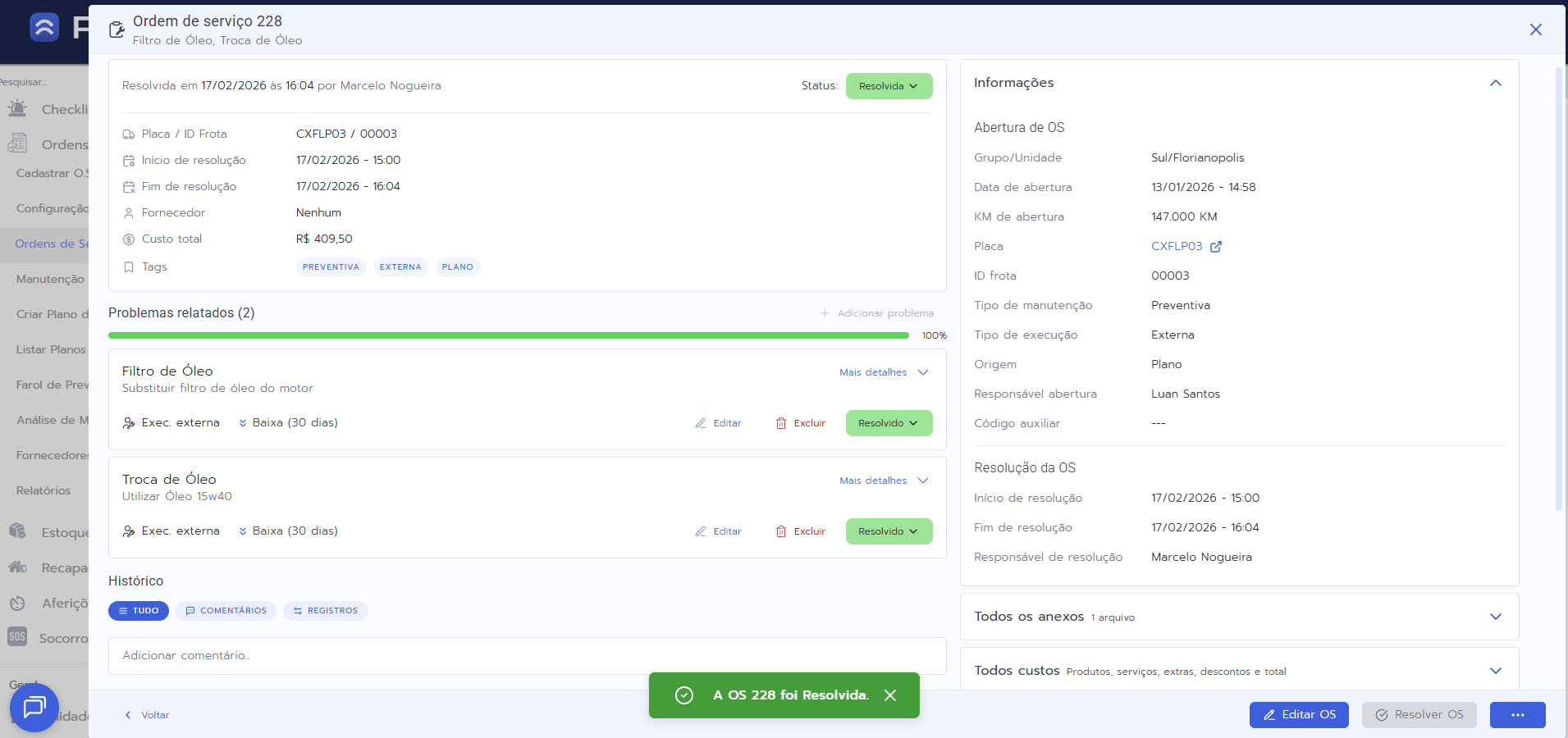Close the Ordem de serviço dialog
Viewport: 1568px width, 738px height.
pos(1535,30)
